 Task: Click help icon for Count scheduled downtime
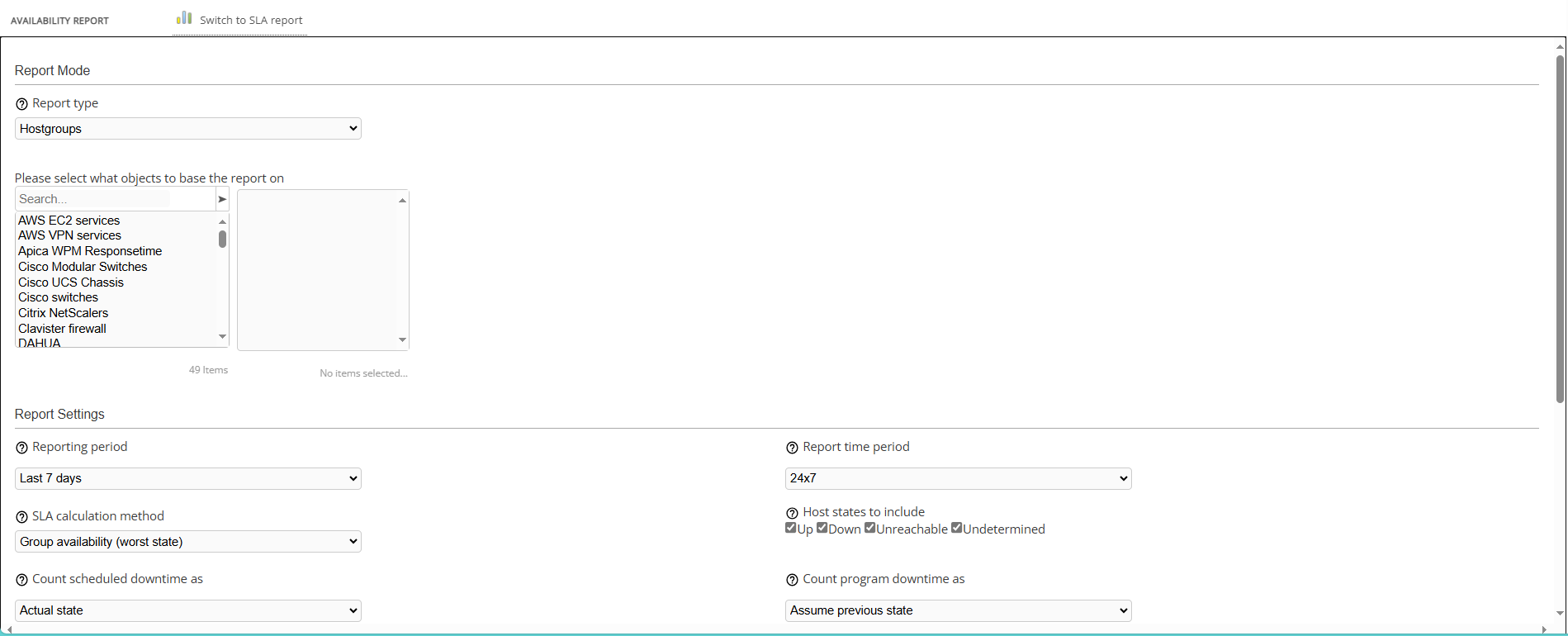[x=21, y=580]
